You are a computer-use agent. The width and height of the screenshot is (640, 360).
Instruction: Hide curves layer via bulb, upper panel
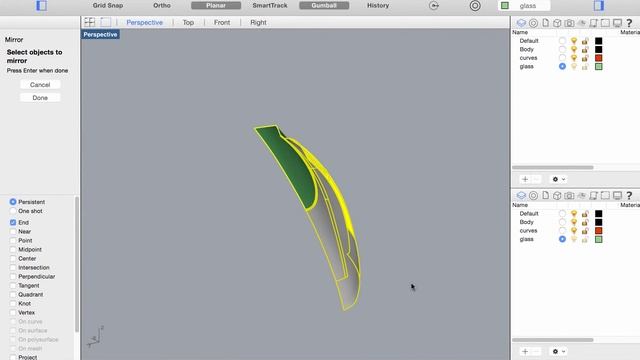(x=574, y=58)
